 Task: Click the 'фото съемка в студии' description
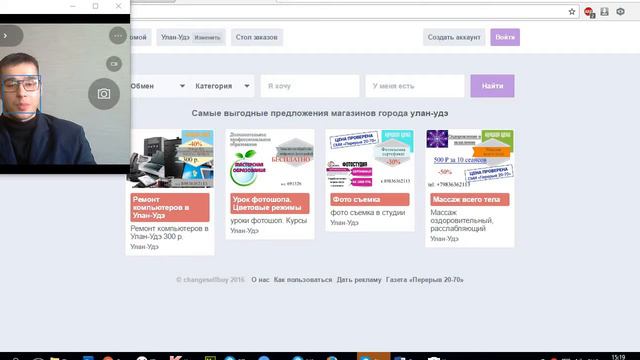[x=368, y=213]
